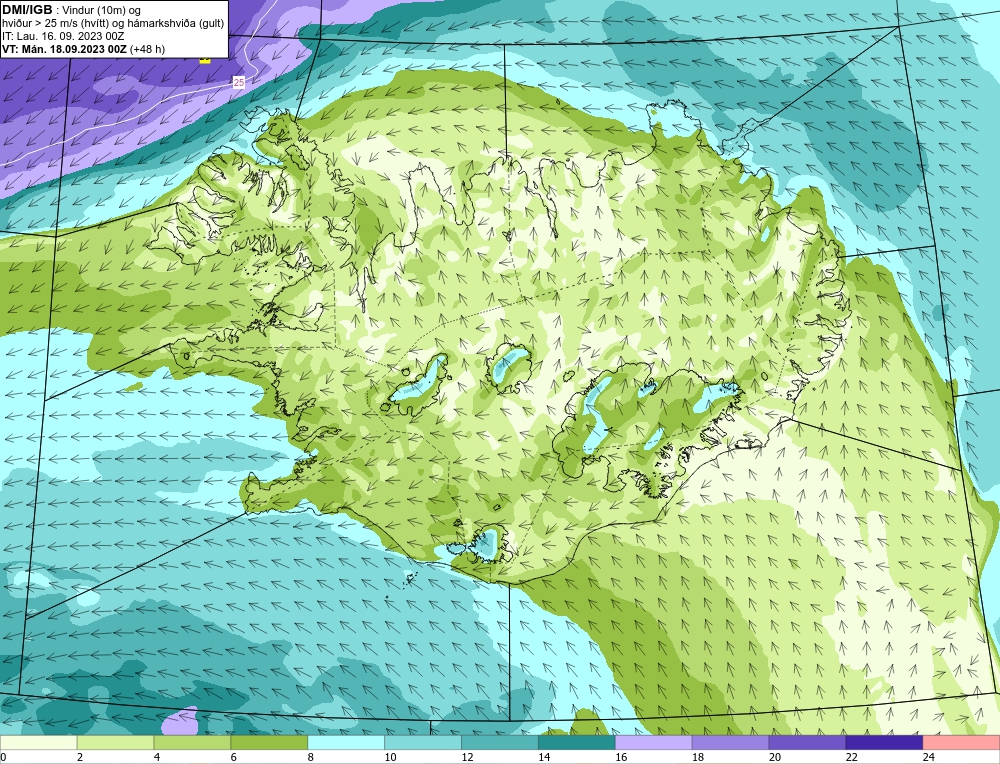1000x764 pixels.
Task: Click the dark teal 14–16 m/s legend swatch
Action: (577, 743)
